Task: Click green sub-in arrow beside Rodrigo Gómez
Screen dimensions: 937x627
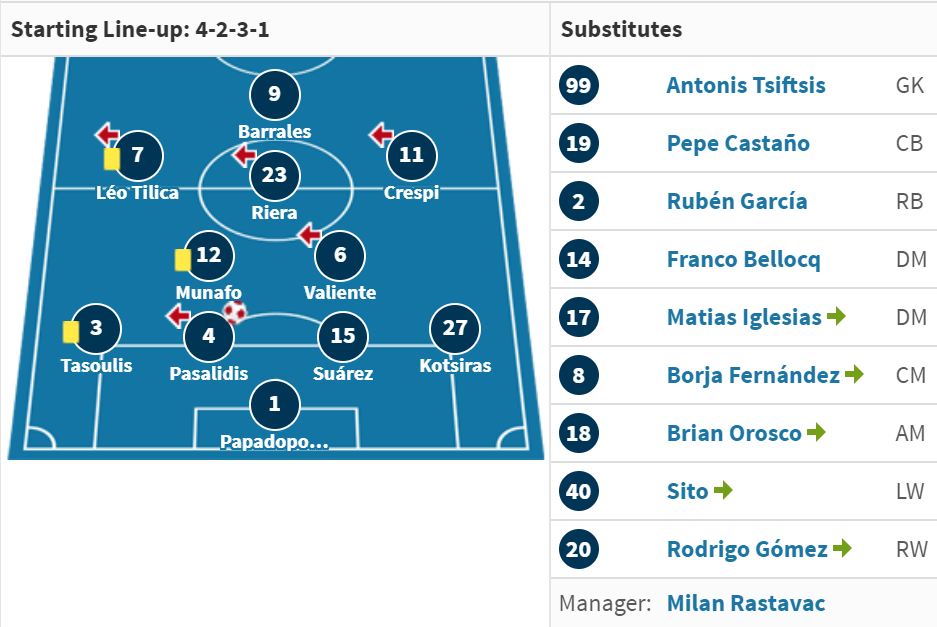Action: [x=842, y=548]
